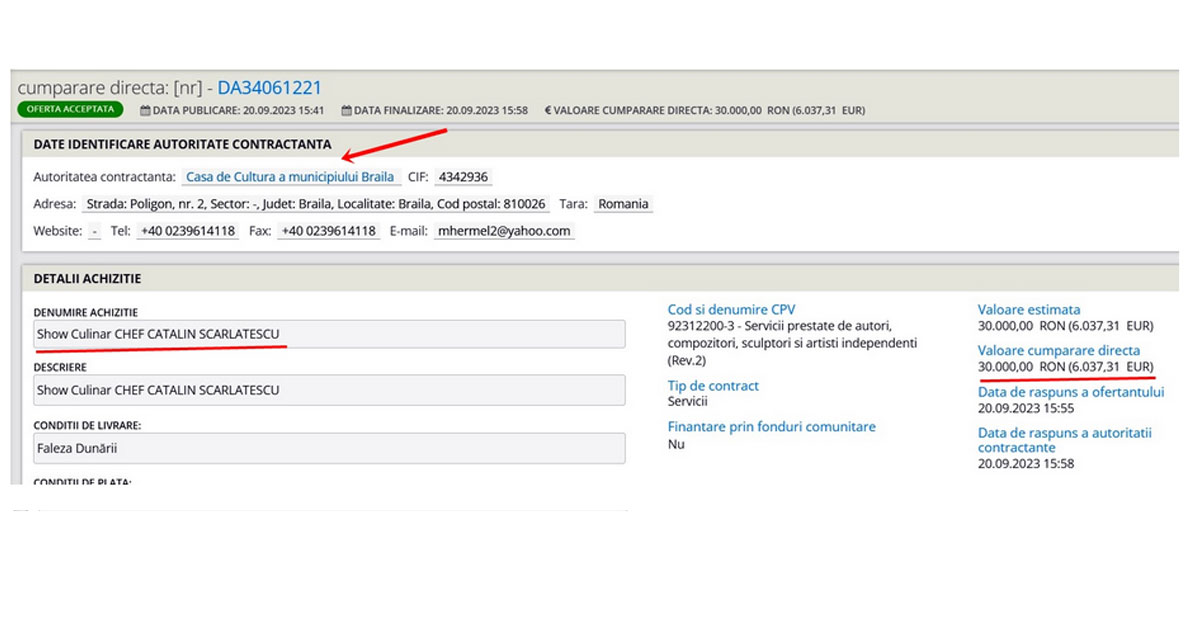Click the CONDITII DE LIVRARE field Faleza Dunării
This screenshot has height=627, width=1200.
coord(329,448)
